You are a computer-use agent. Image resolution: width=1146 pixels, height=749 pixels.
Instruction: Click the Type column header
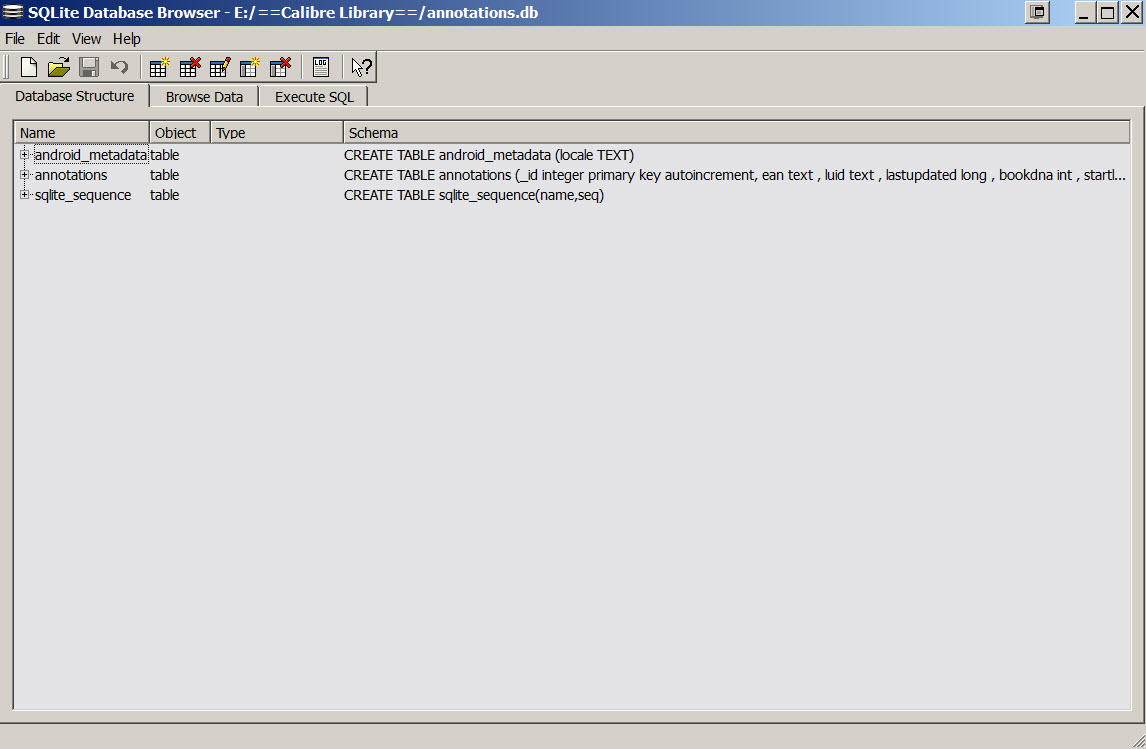277,132
